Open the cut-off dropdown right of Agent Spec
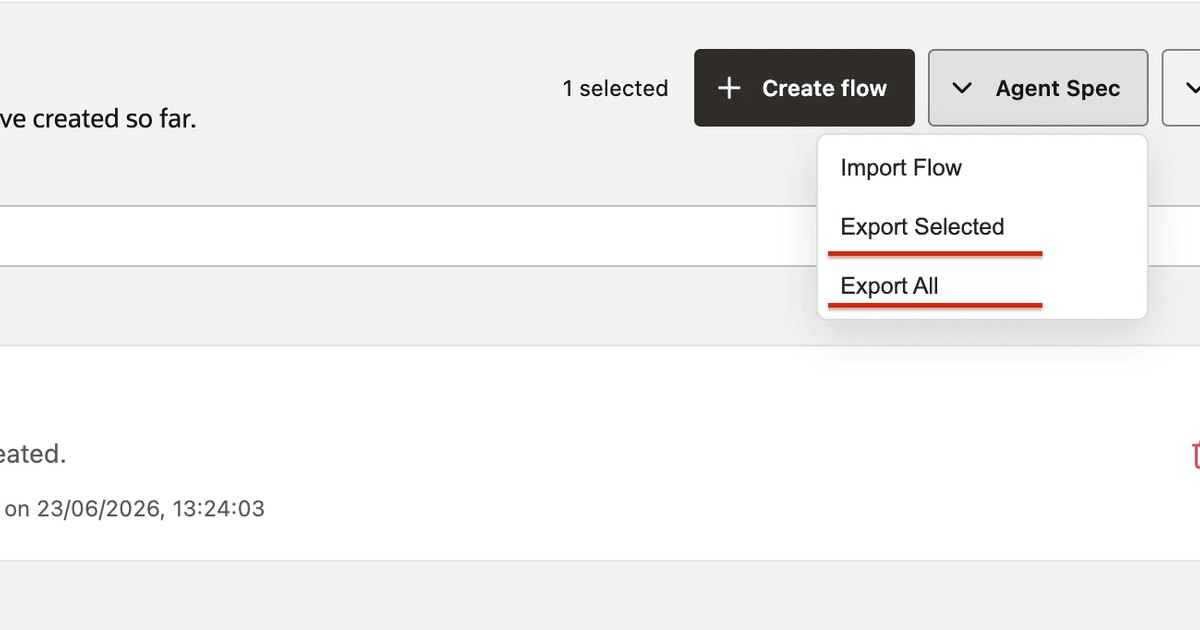 (1182, 88)
